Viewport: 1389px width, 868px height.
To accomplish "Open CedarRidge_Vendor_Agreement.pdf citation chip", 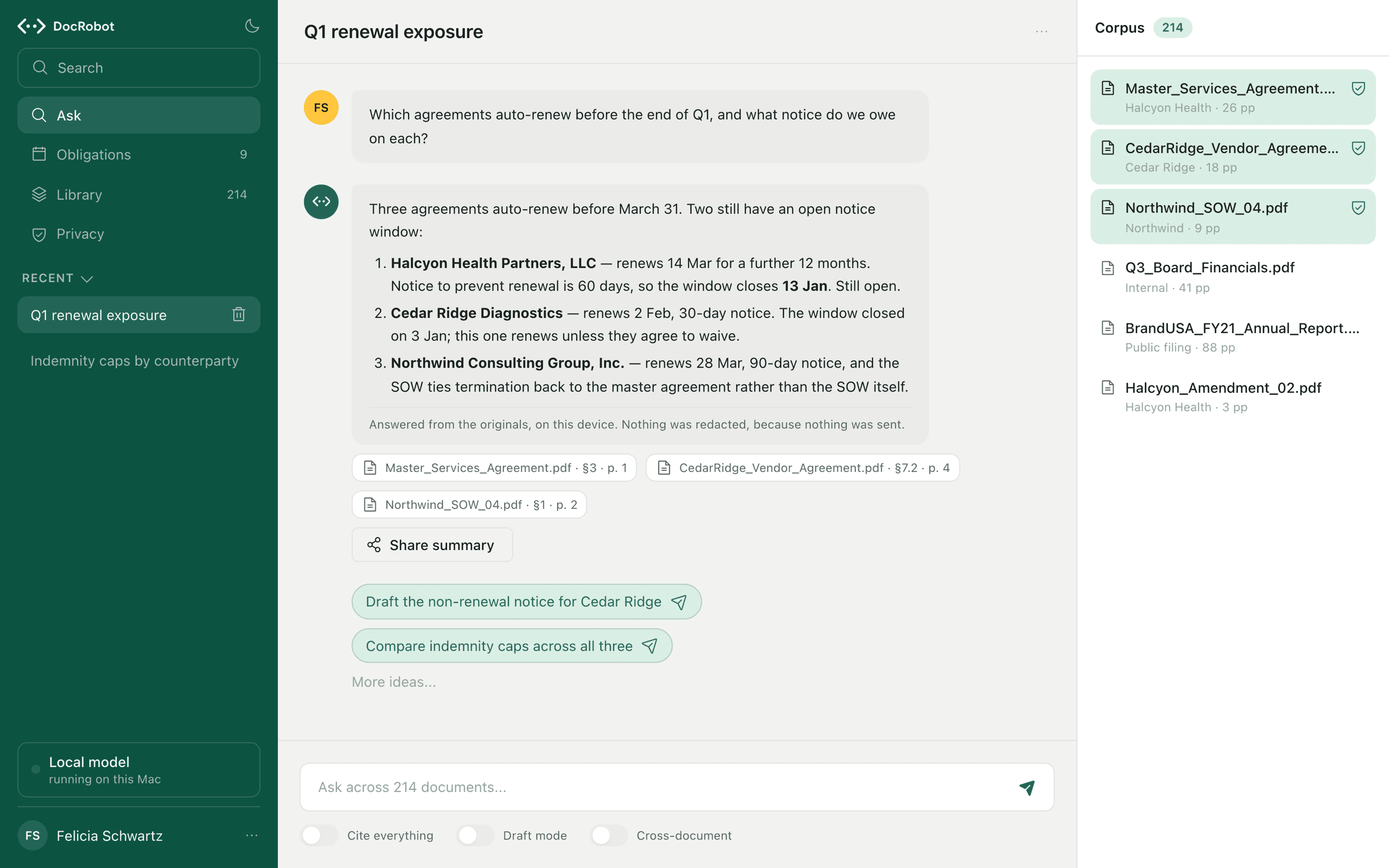I will click(802, 468).
